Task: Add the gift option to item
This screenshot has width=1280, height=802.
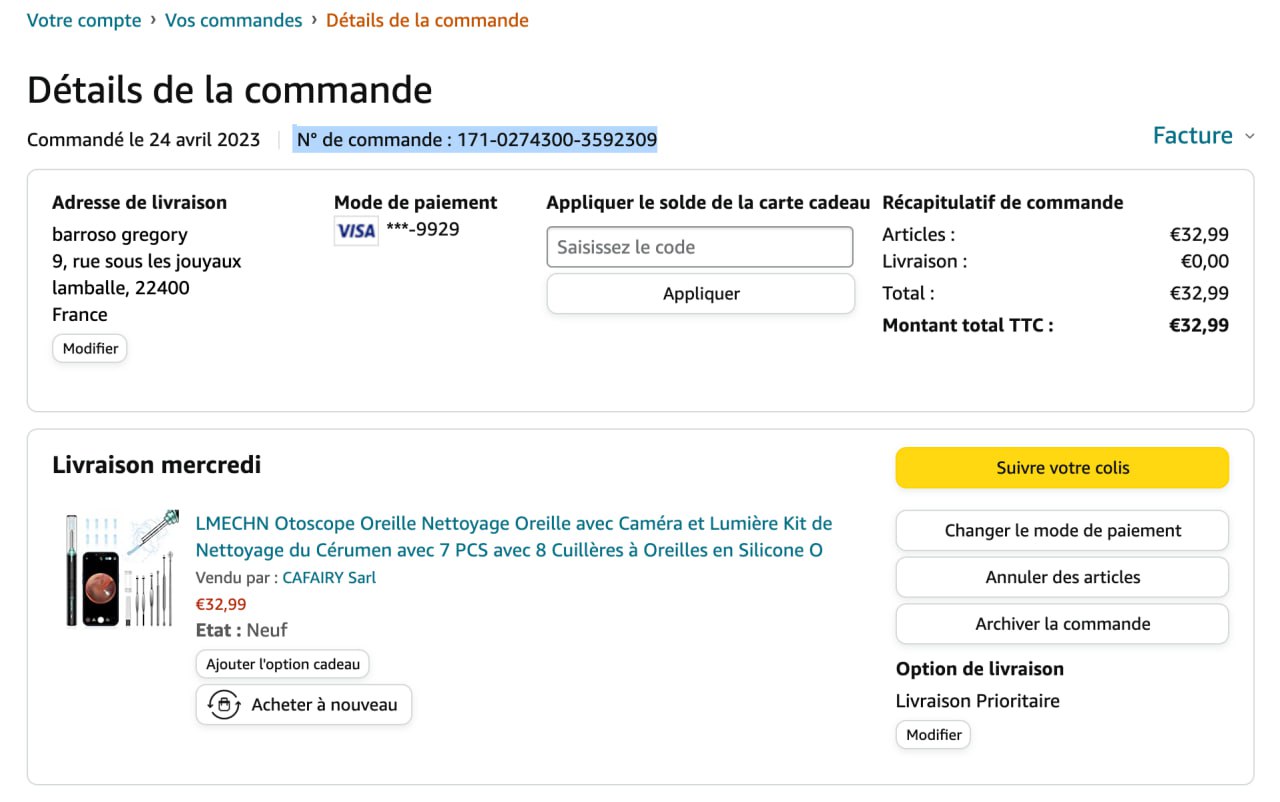Action: click(x=283, y=664)
